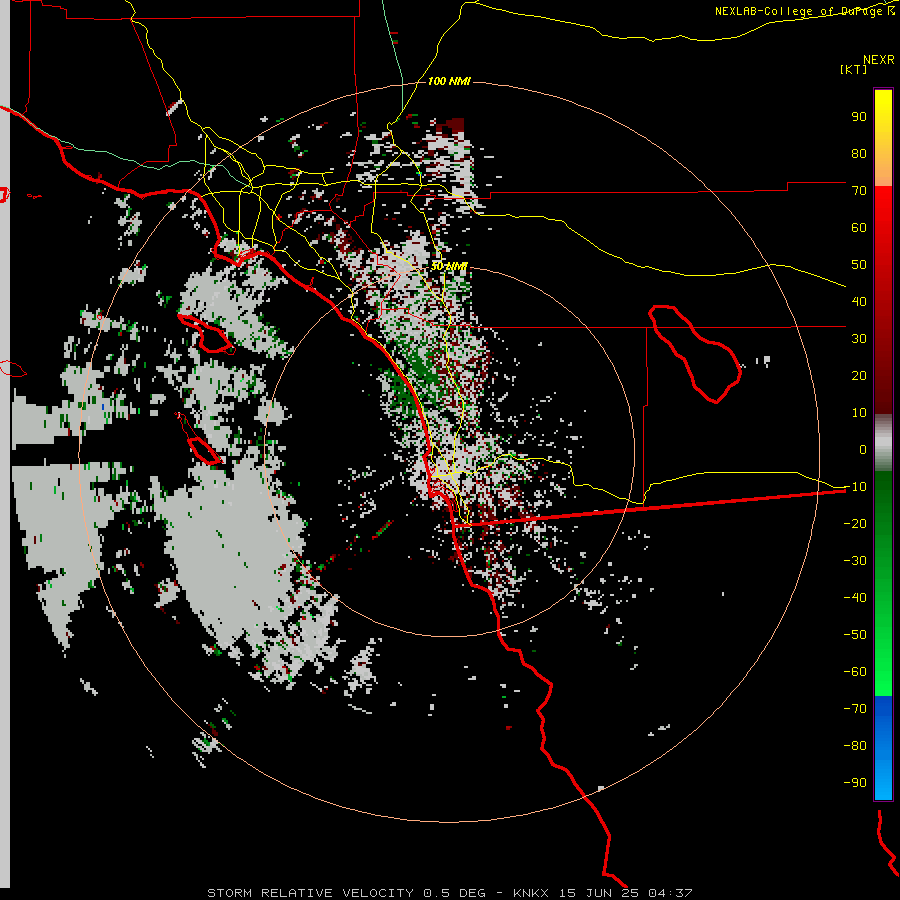Click the [KT] units label
Viewport: 900px width, 900px height.
(x=854, y=69)
